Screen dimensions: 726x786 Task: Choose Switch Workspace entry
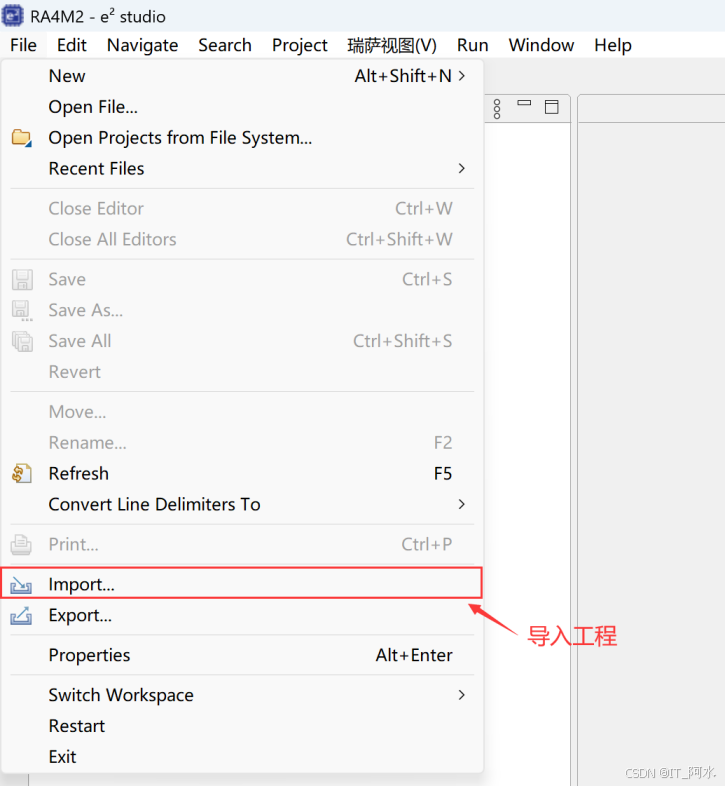[242, 695]
